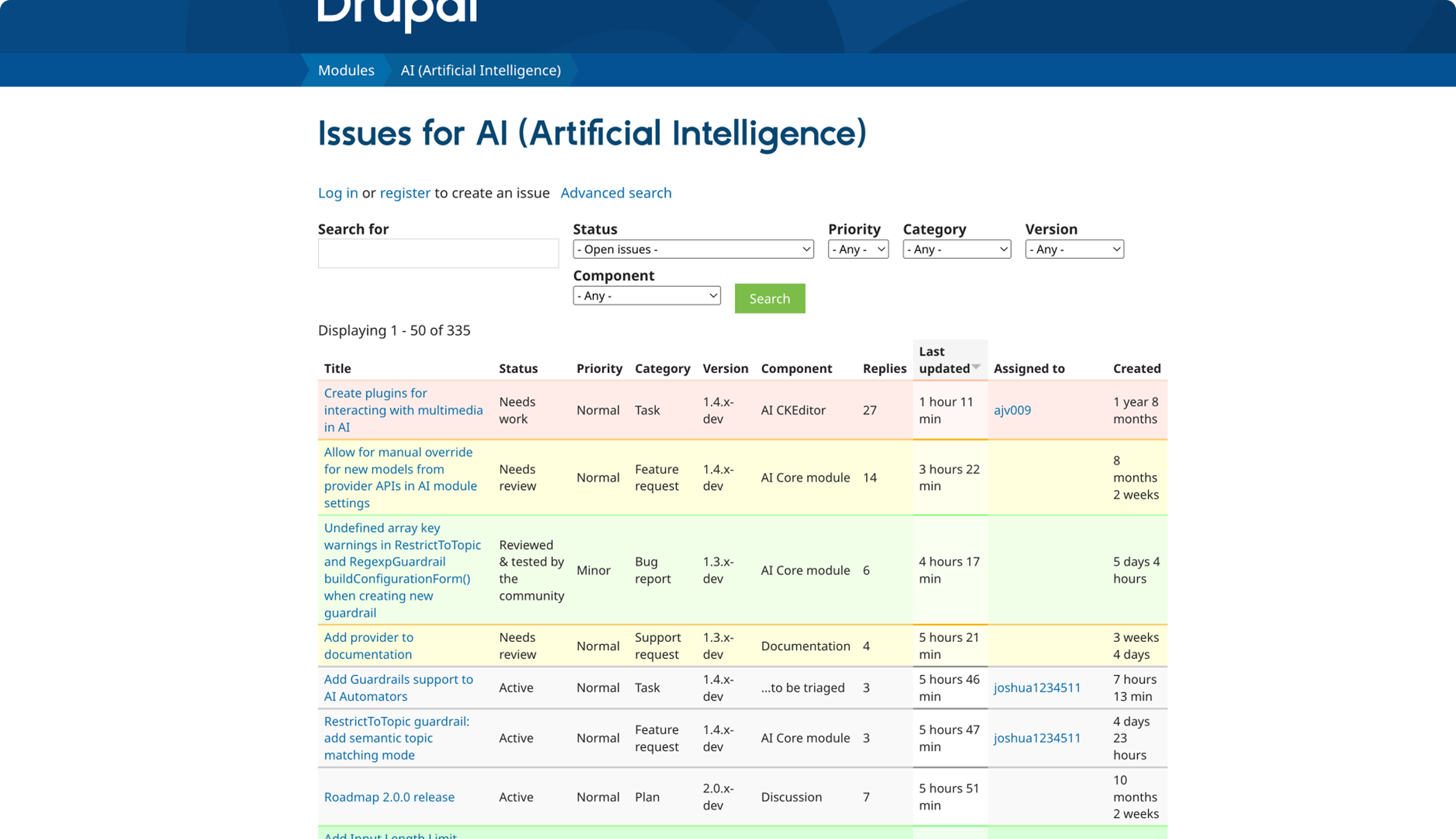
Task: Follow the register link
Action: [405, 192]
